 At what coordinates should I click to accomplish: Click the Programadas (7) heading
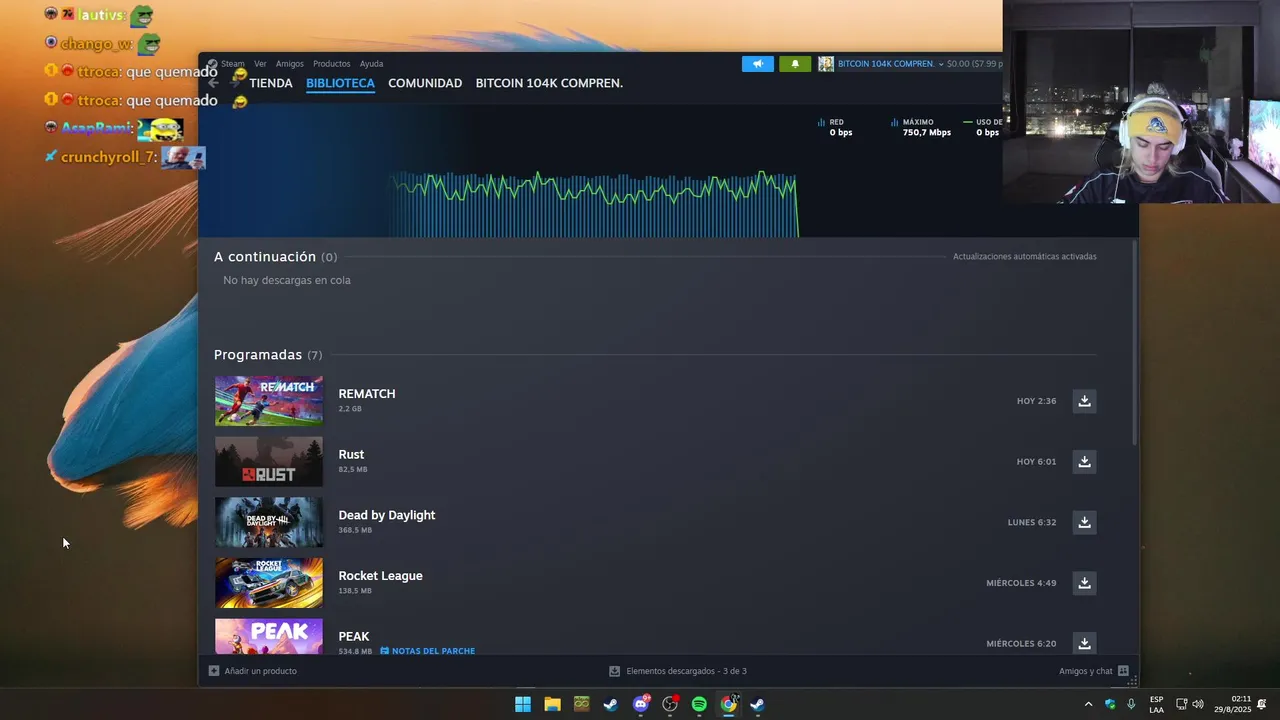pos(268,355)
